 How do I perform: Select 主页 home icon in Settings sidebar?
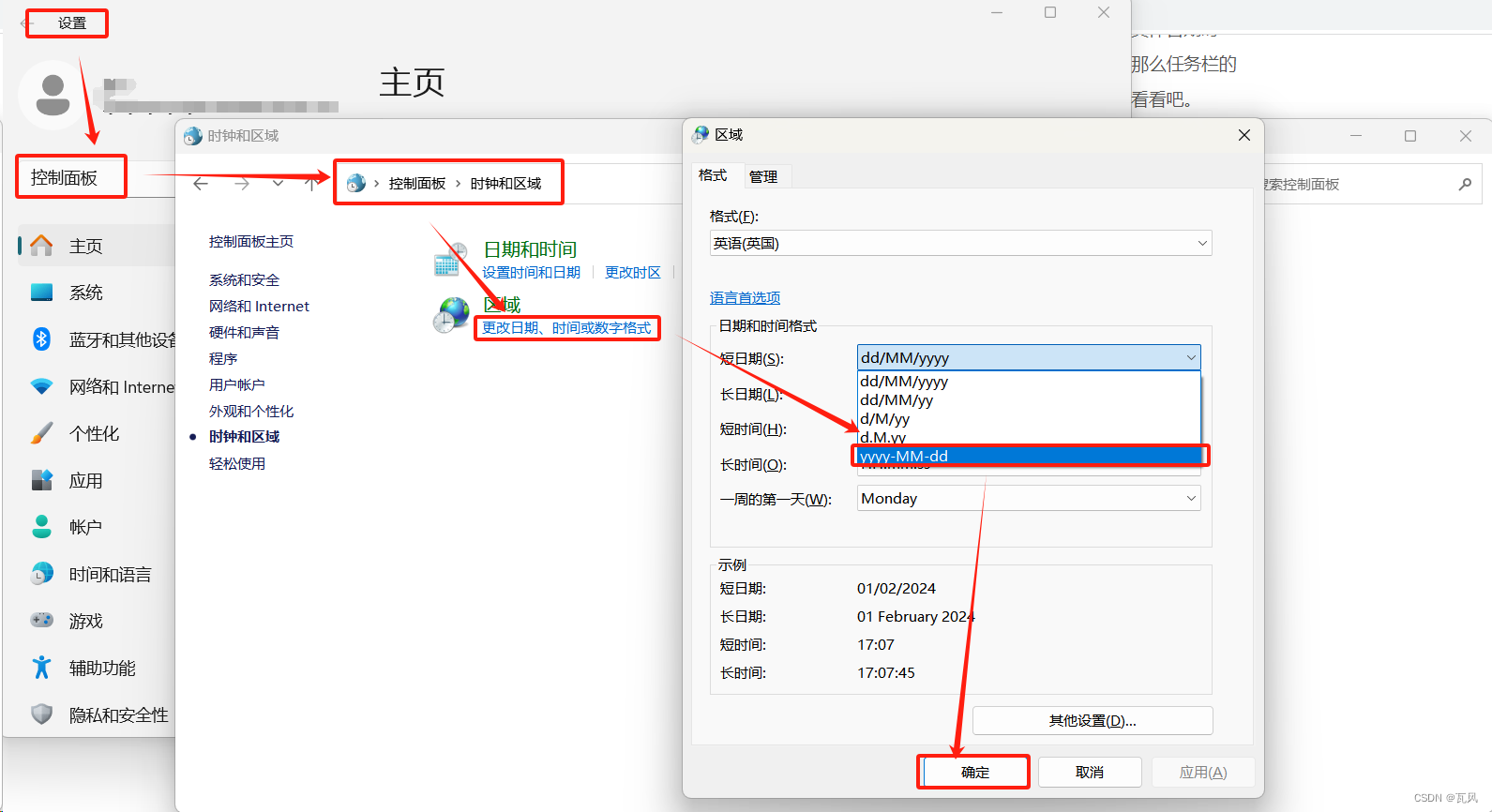coord(41,246)
